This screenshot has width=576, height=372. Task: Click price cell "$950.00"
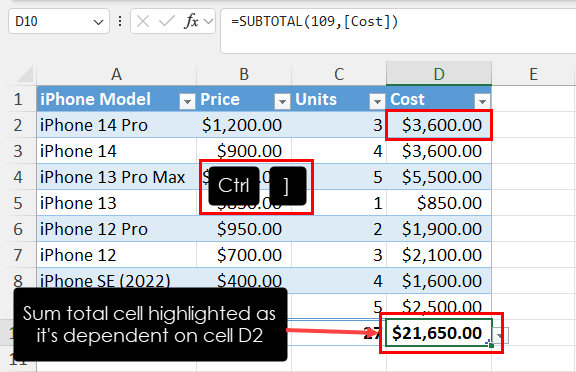tap(244, 229)
